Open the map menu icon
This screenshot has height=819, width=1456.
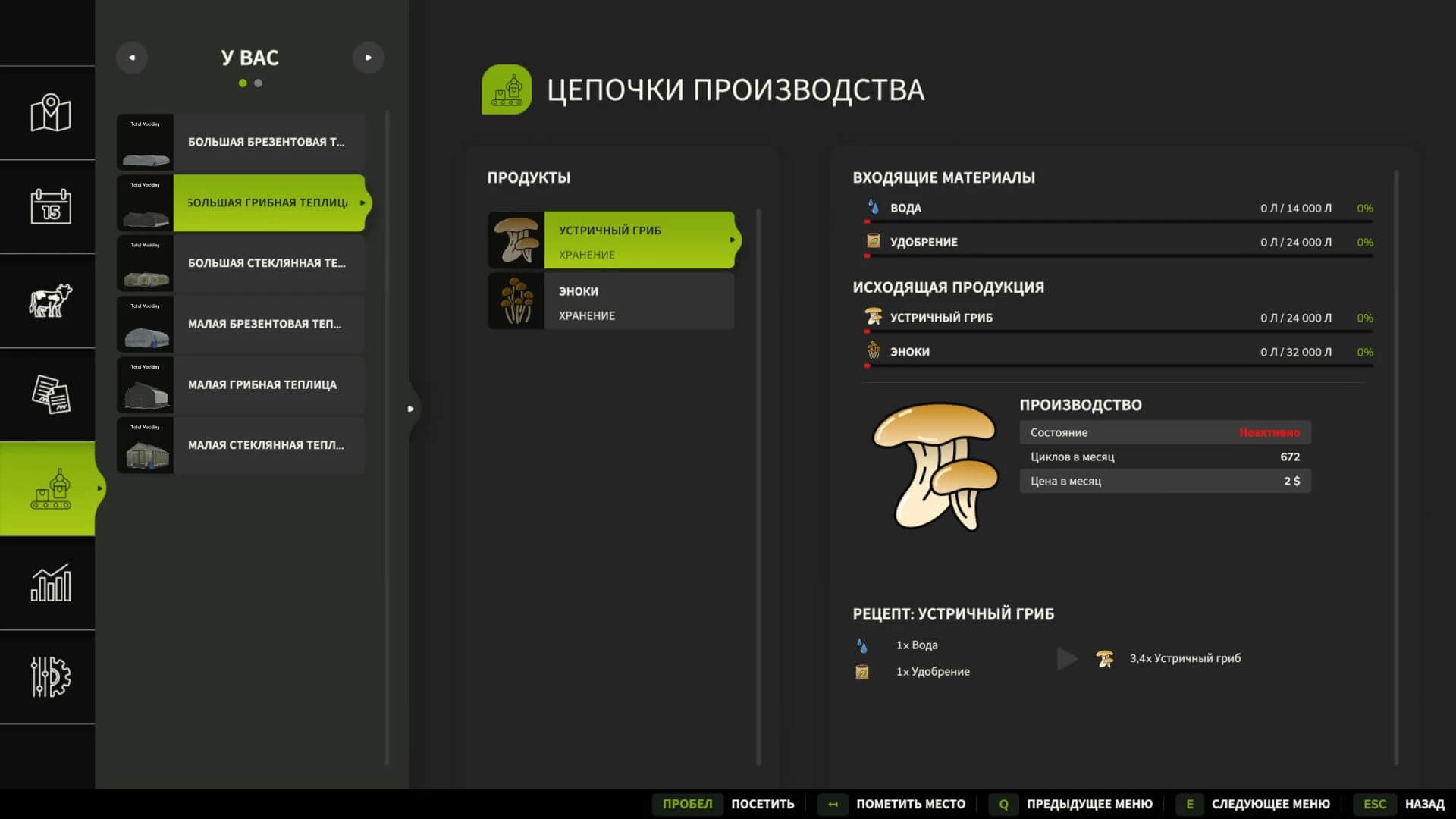pyautogui.click(x=50, y=114)
